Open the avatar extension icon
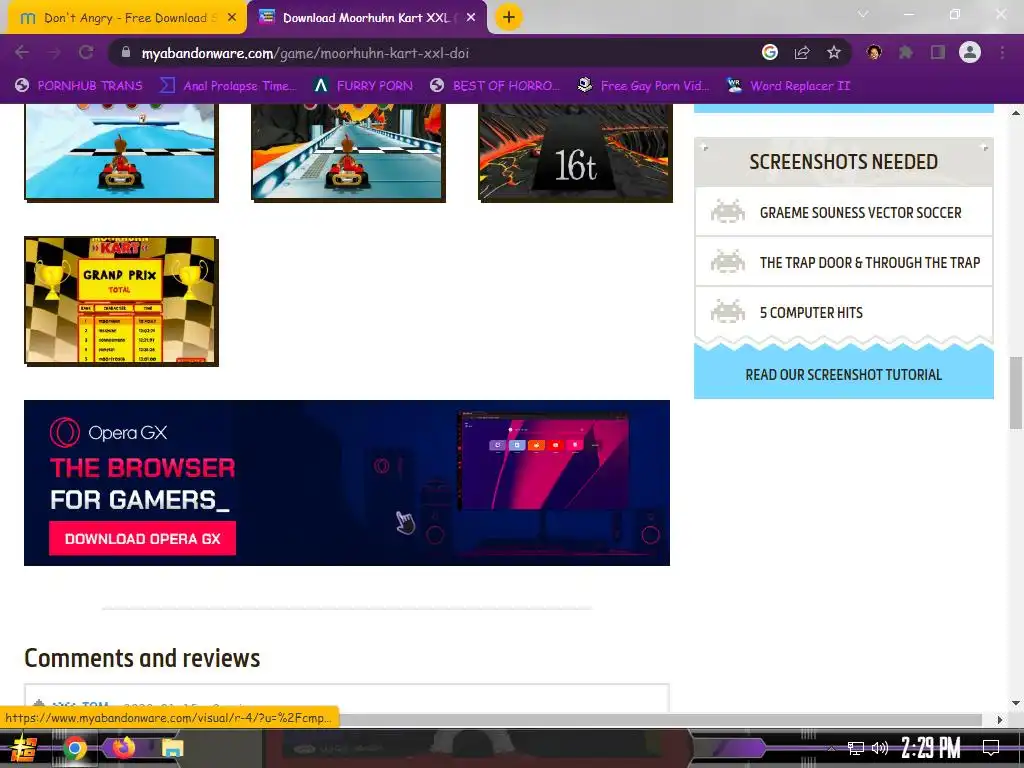Image resolution: width=1024 pixels, height=768 pixels. 874,52
